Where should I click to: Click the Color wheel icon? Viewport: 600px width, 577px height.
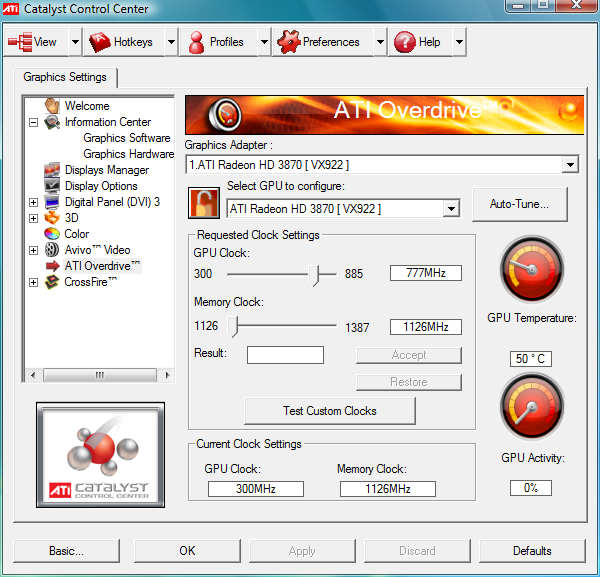pos(52,233)
